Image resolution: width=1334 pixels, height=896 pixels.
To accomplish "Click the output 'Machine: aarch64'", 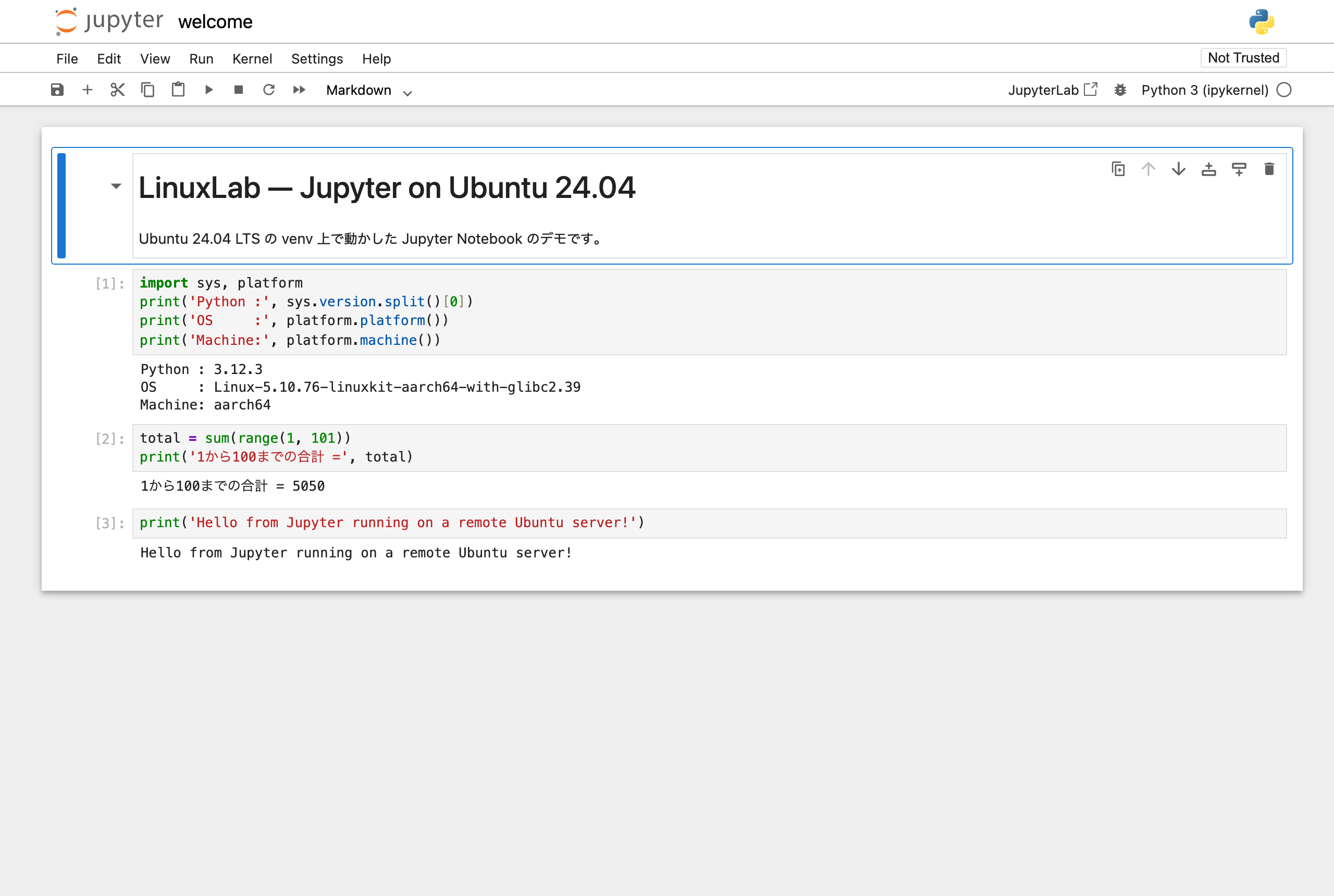I will 206,405.
